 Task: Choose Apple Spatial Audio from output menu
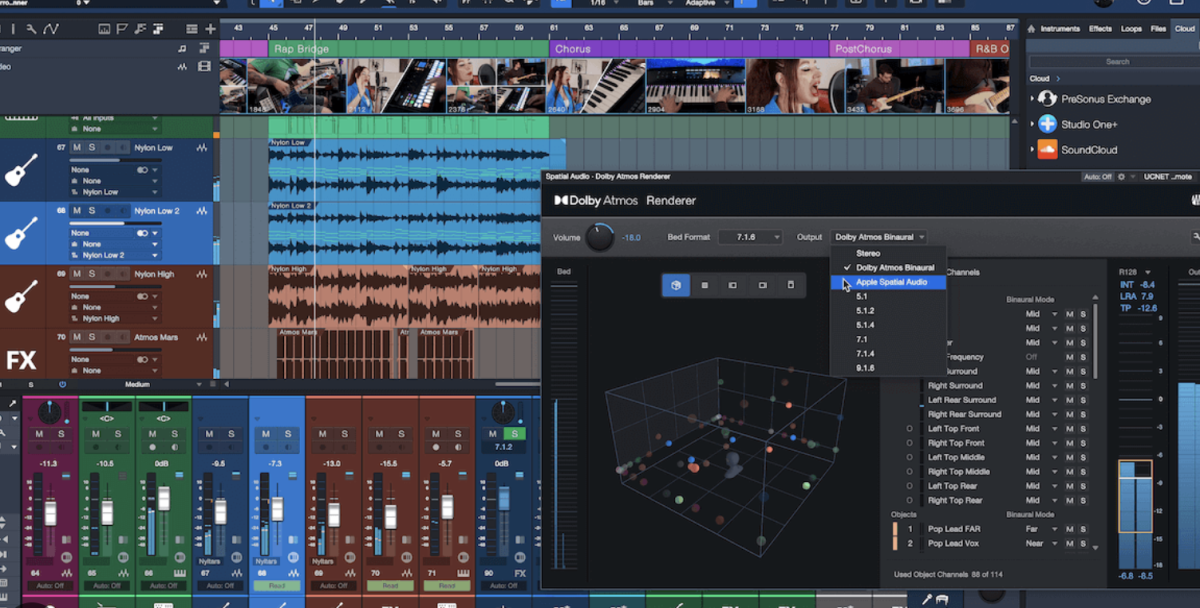pos(888,282)
